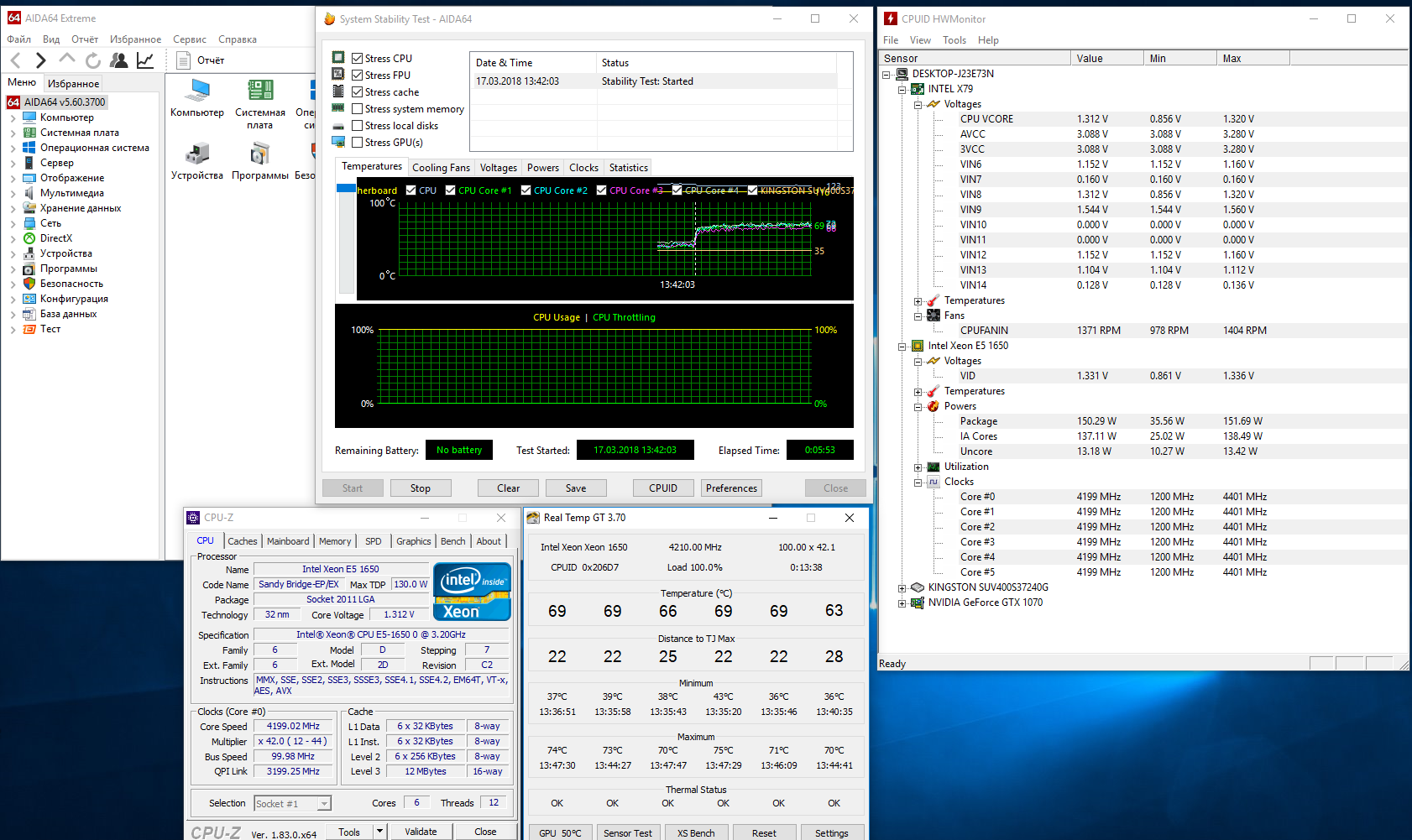
Task: Select the Конфигурация icon in AIDA64 tree
Action: coord(29,299)
